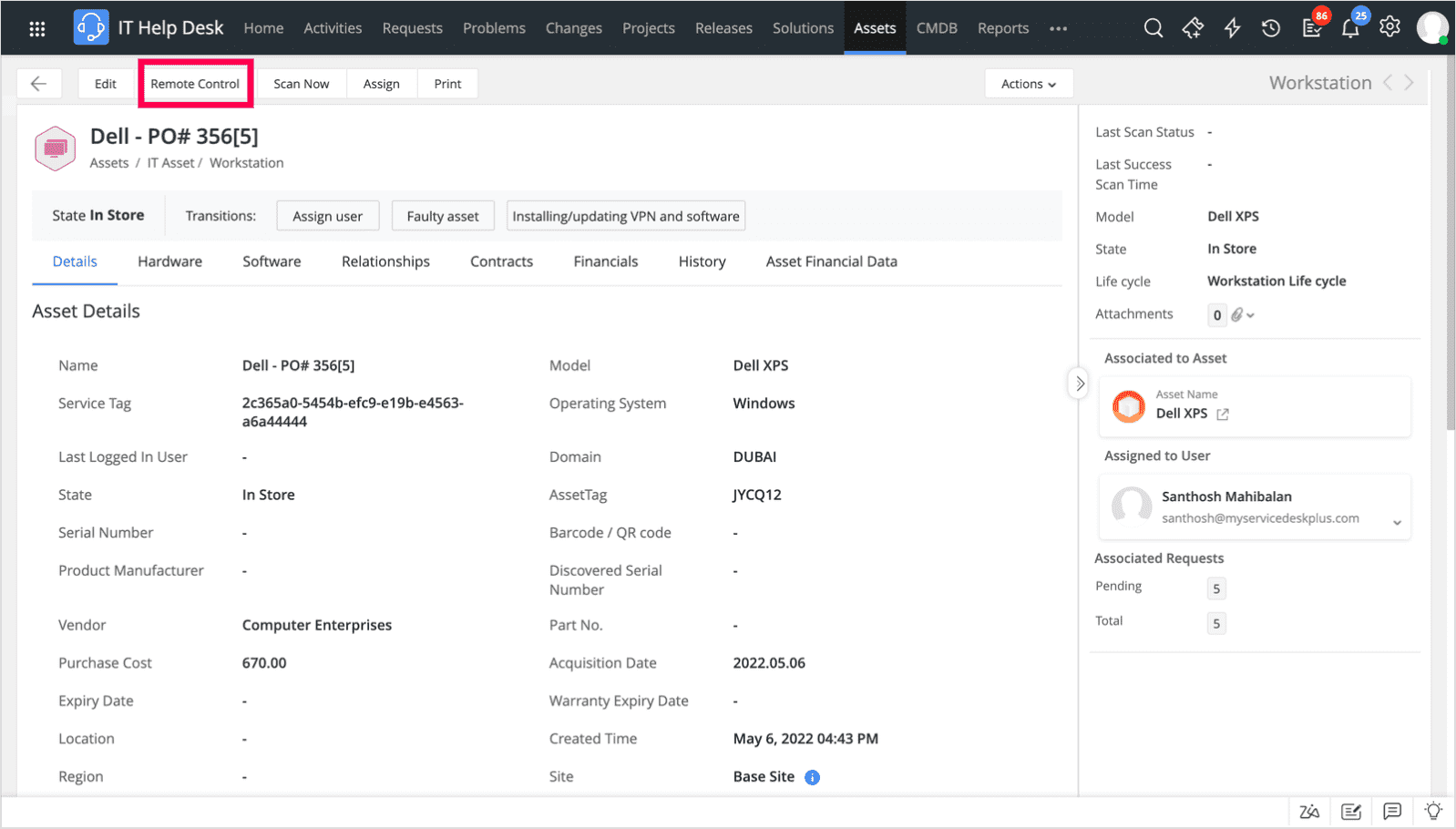Go back using the left arrow

tap(38, 84)
